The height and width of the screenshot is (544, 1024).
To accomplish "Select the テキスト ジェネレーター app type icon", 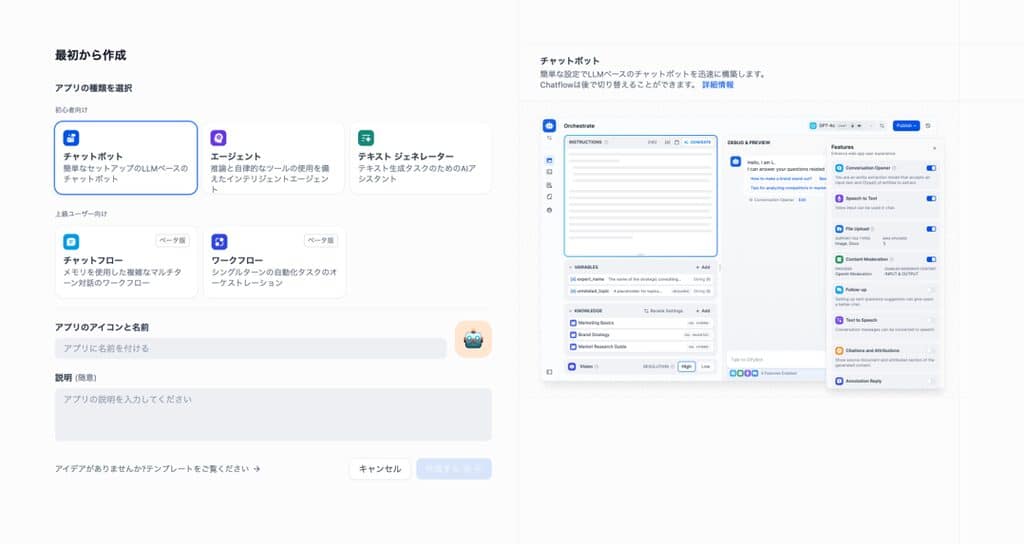I will 366,138.
